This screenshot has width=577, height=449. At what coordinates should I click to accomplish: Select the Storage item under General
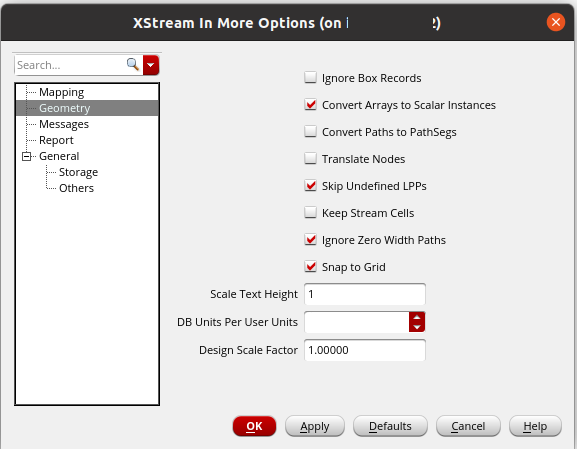pyautogui.click(x=78, y=172)
